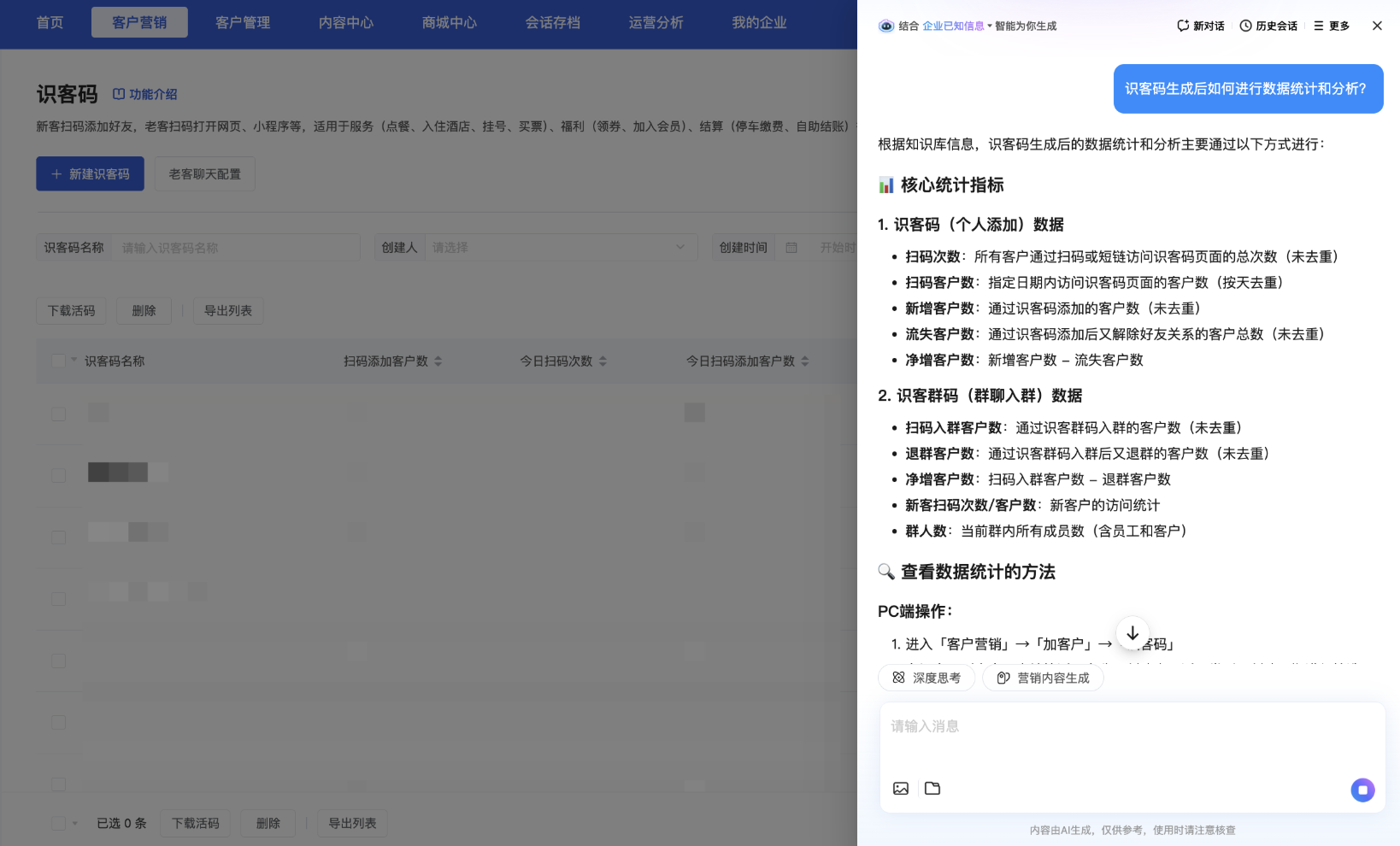The height and width of the screenshot is (846, 1400).
Task: Check the first table row checkbox
Action: pos(58,414)
